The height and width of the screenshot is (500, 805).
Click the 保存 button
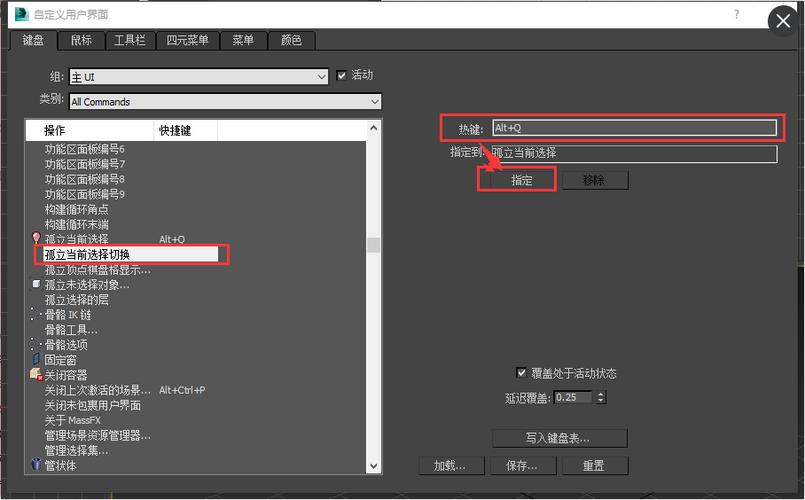pos(523,466)
